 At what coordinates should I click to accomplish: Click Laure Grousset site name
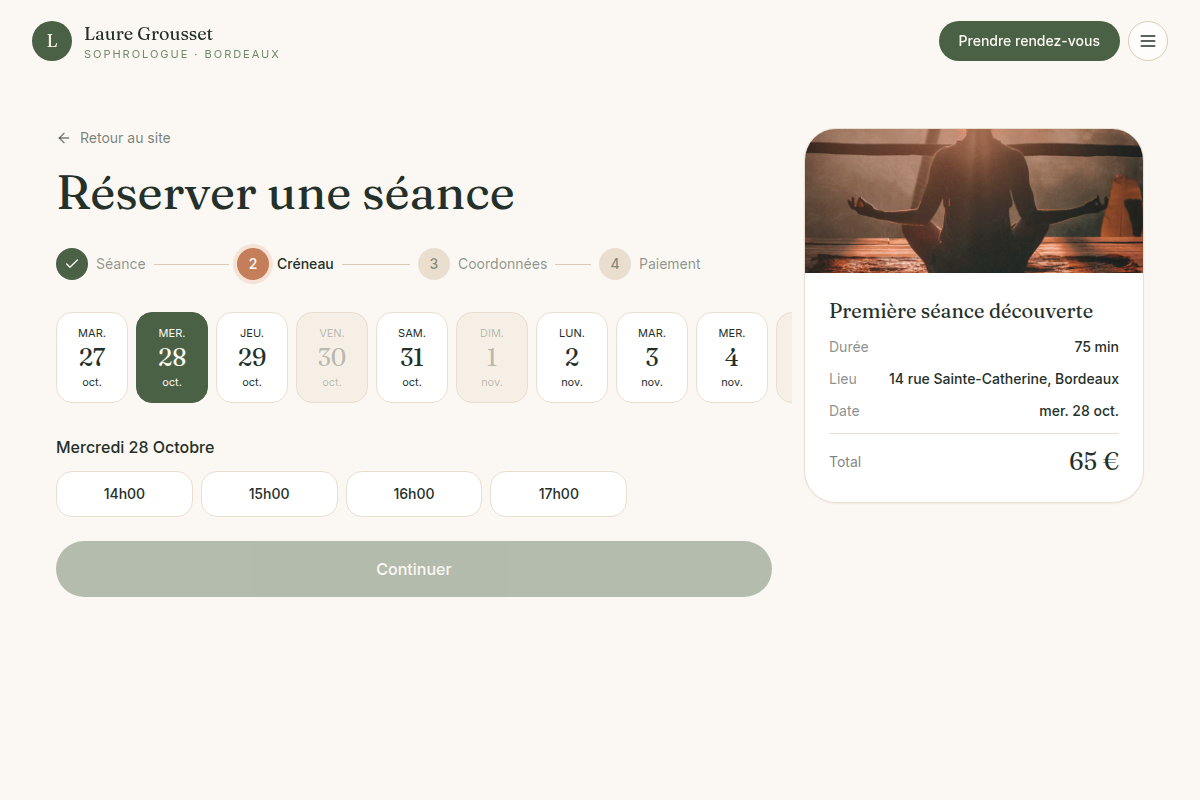[149, 34]
